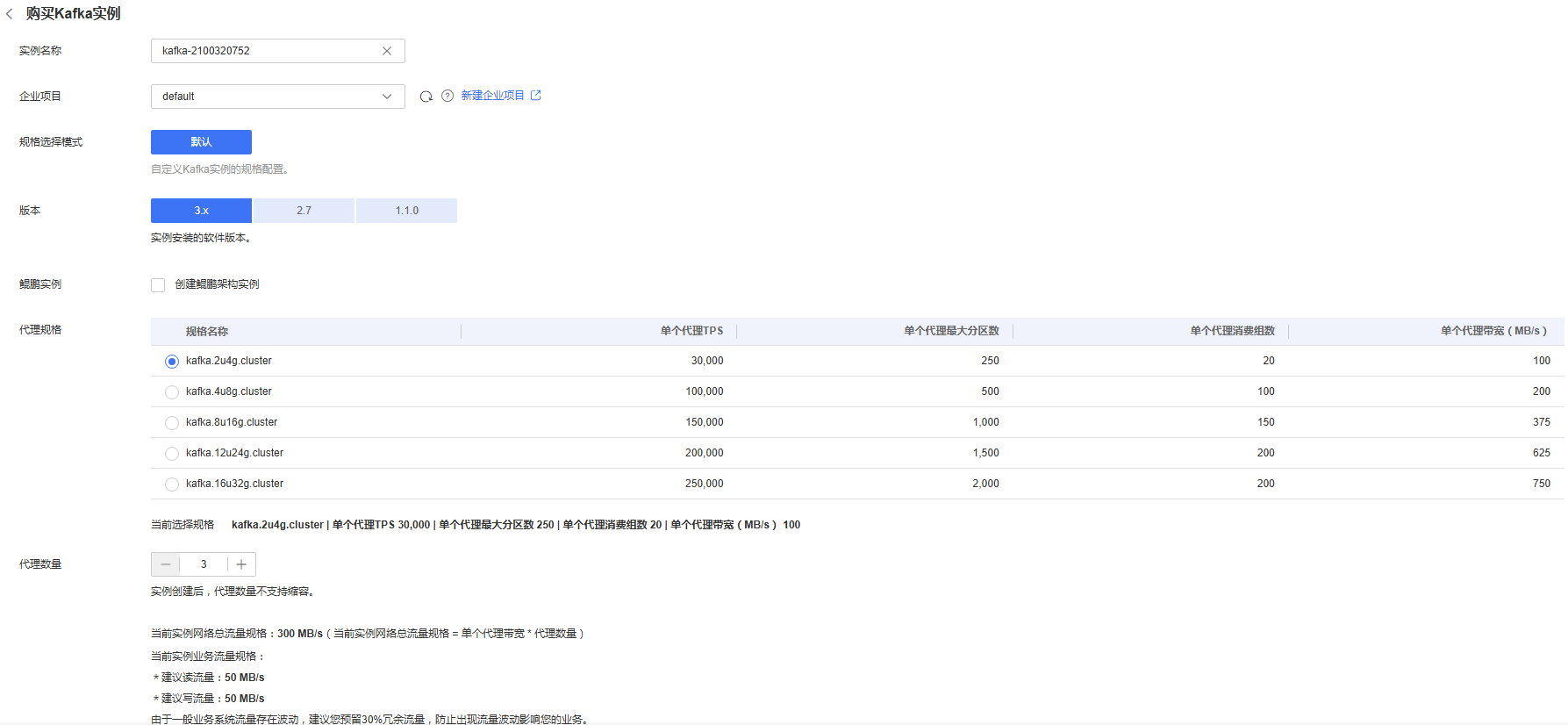Decrease broker count with the minus button
This screenshot has width=1568, height=725.
[x=166, y=564]
